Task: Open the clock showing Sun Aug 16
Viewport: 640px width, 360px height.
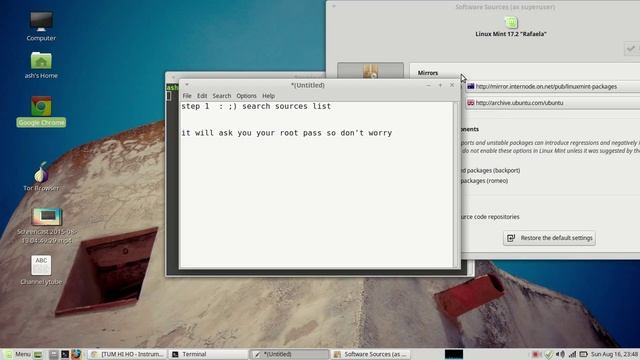Action: click(614, 354)
